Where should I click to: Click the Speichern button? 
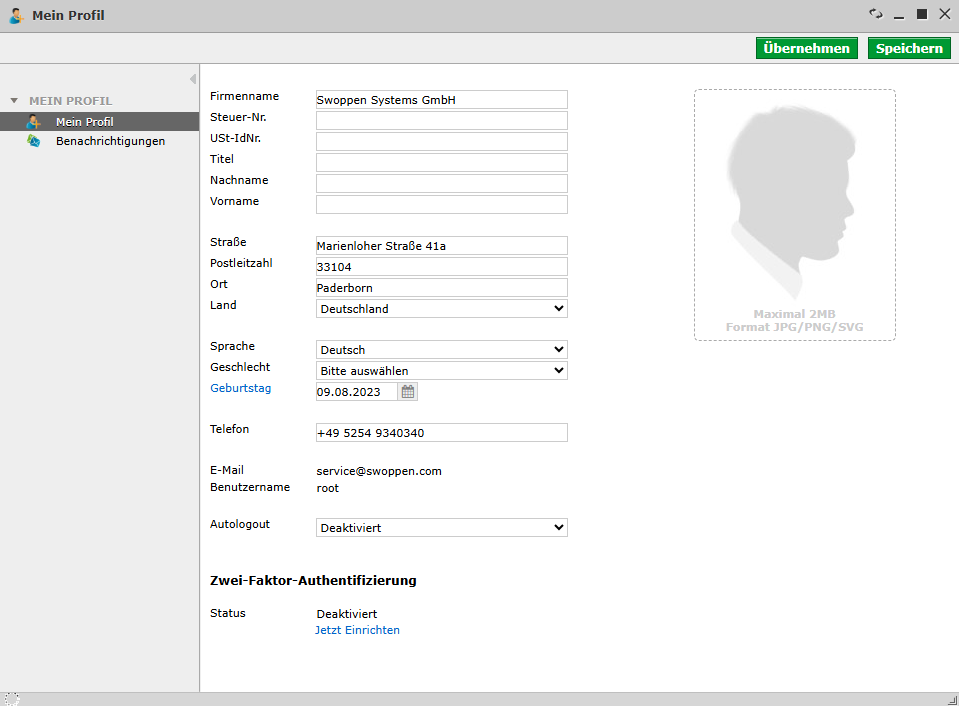tap(908, 47)
